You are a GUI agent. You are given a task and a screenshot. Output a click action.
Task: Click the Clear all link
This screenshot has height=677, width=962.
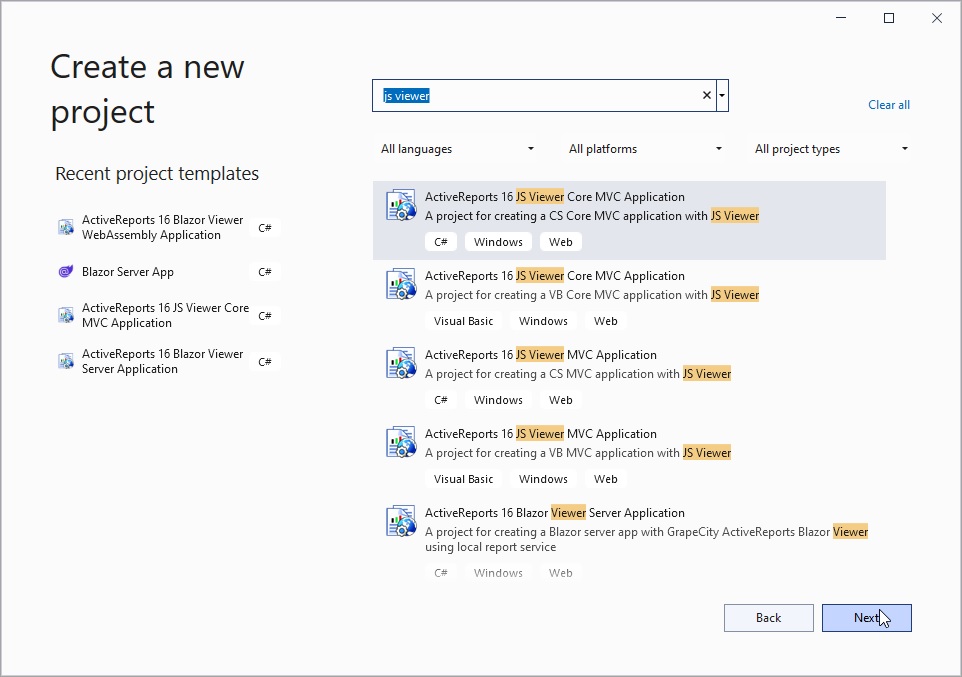click(x=888, y=105)
